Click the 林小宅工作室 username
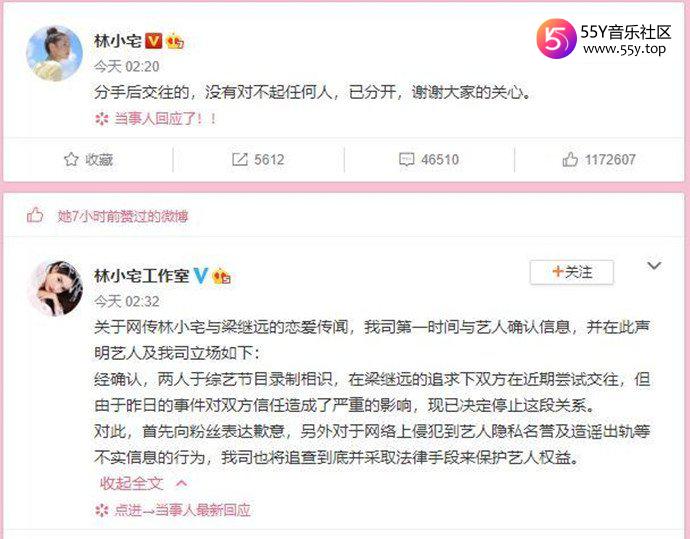The image size is (690, 539). (x=142, y=276)
